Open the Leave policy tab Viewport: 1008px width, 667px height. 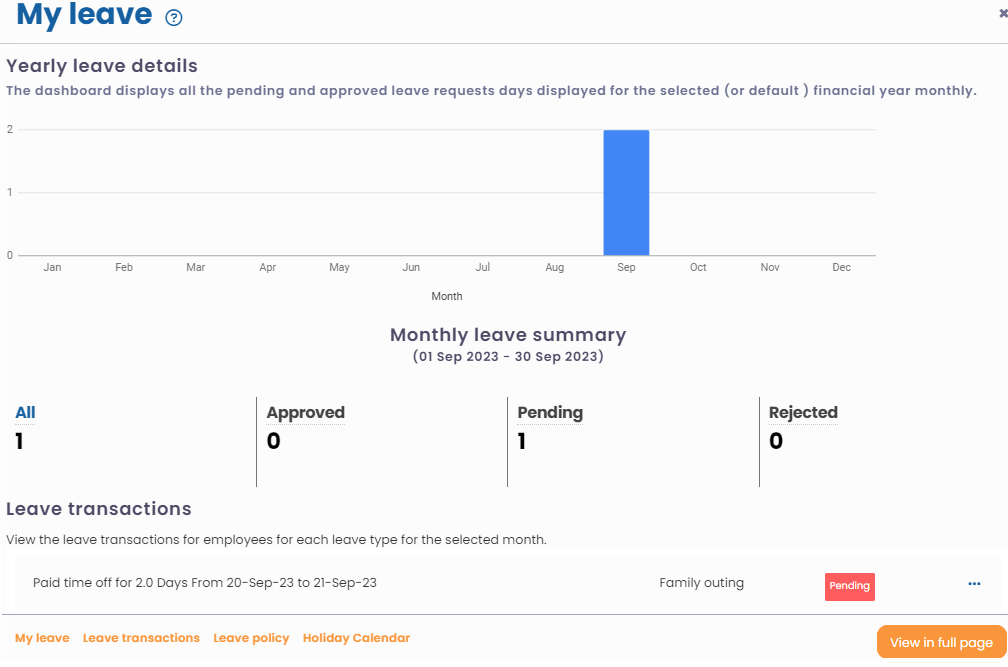[251, 637]
